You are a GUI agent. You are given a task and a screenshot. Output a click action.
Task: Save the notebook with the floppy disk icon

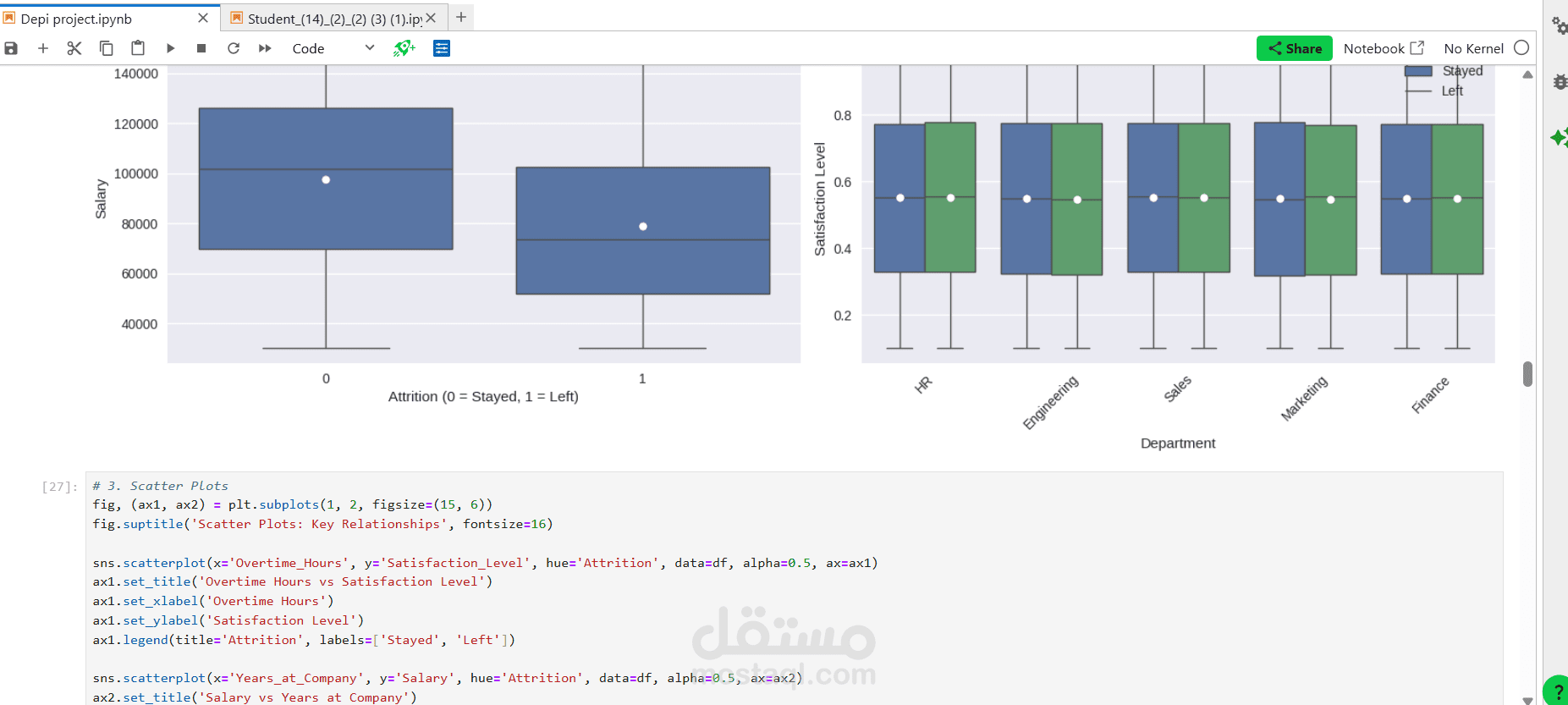pyautogui.click(x=11, y=48)
